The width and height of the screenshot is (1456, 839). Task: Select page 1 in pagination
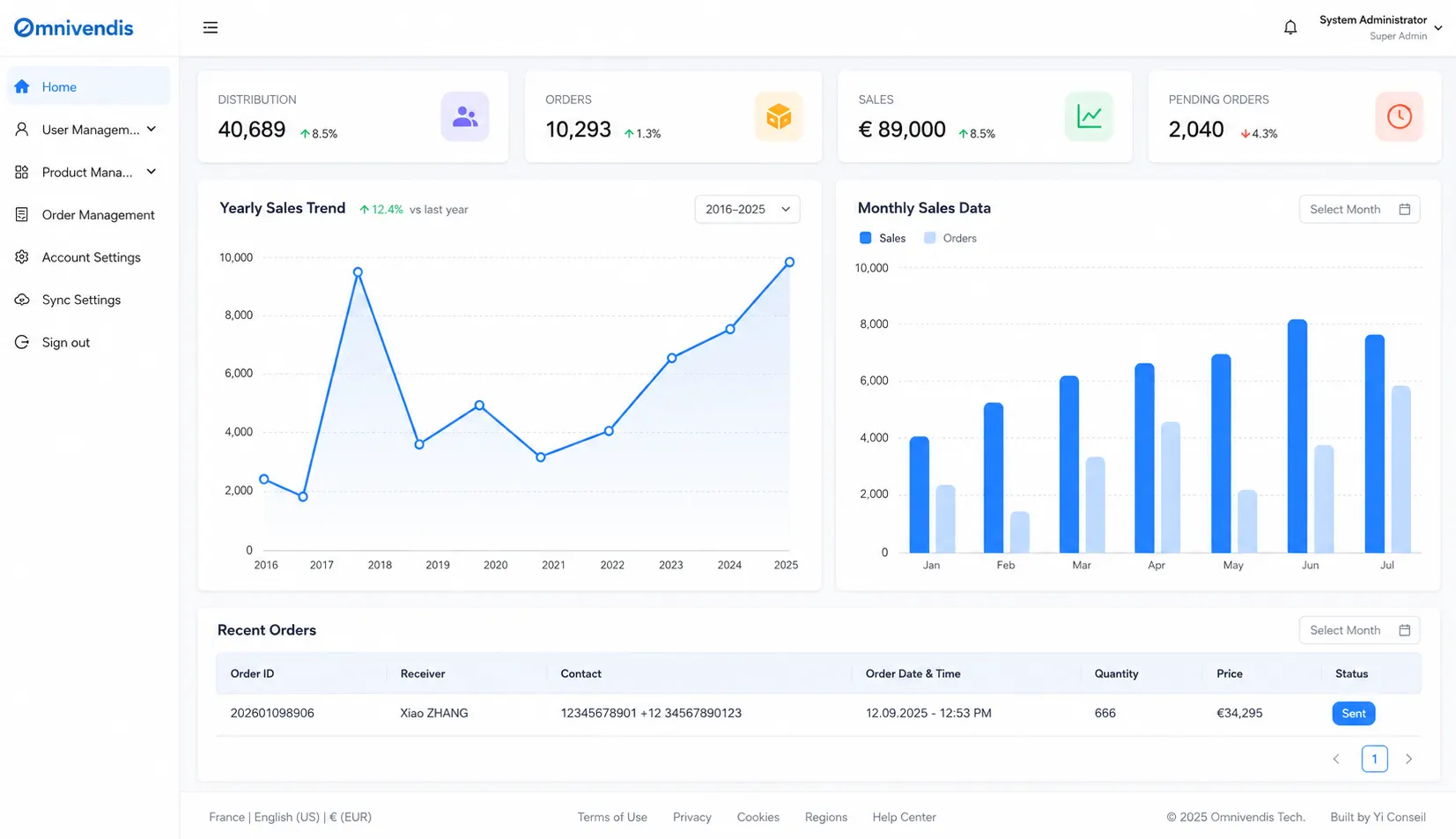[1374, 759]
